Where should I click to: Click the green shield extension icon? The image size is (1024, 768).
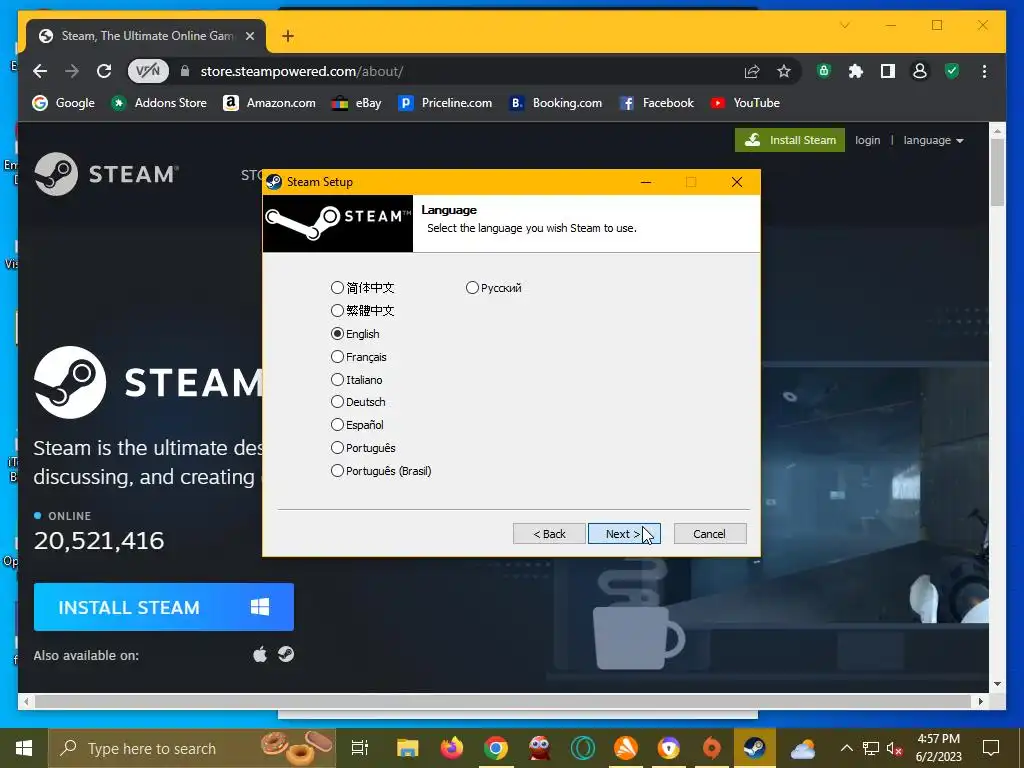952,71
